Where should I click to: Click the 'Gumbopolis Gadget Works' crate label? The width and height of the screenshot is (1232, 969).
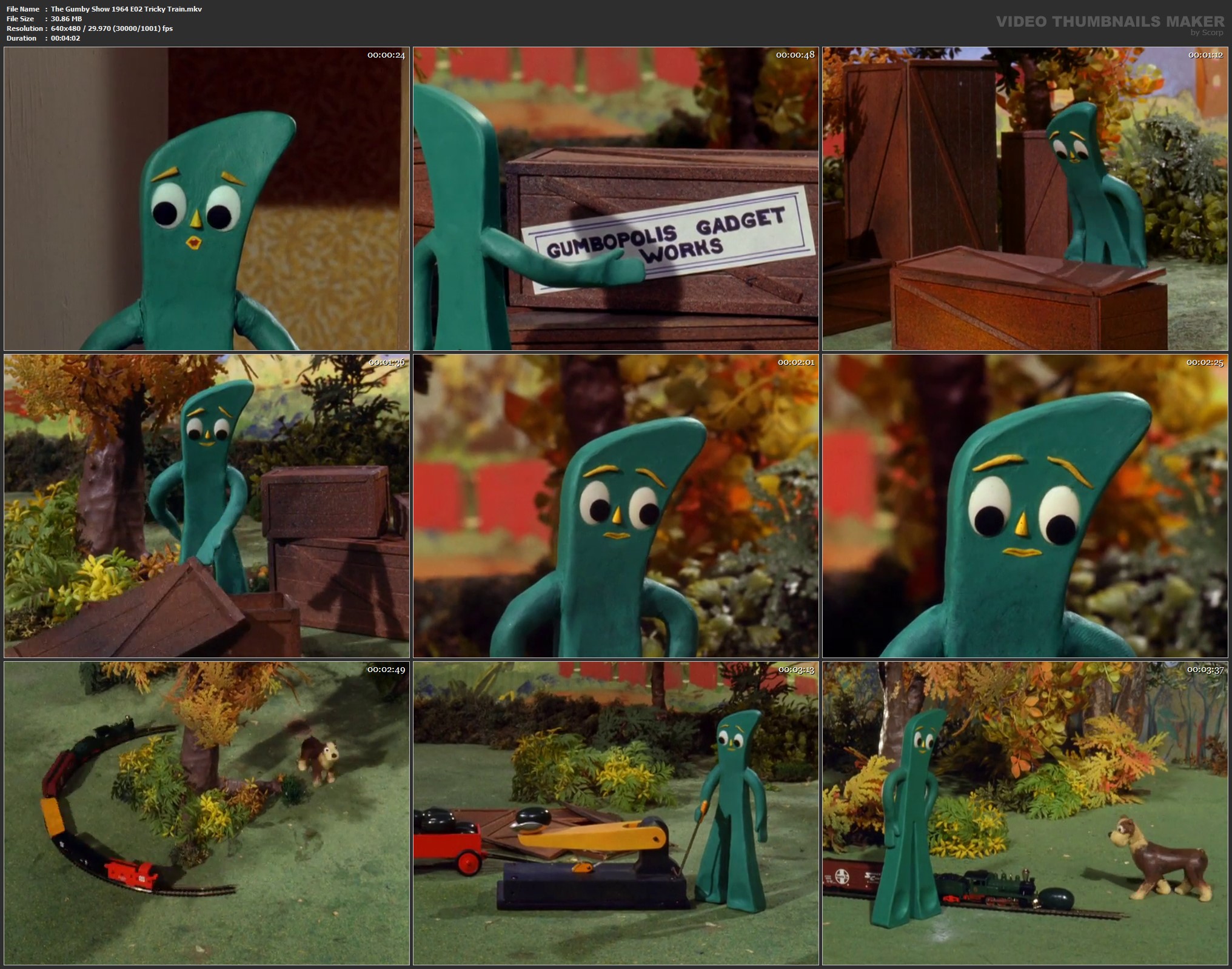(668, 239)
